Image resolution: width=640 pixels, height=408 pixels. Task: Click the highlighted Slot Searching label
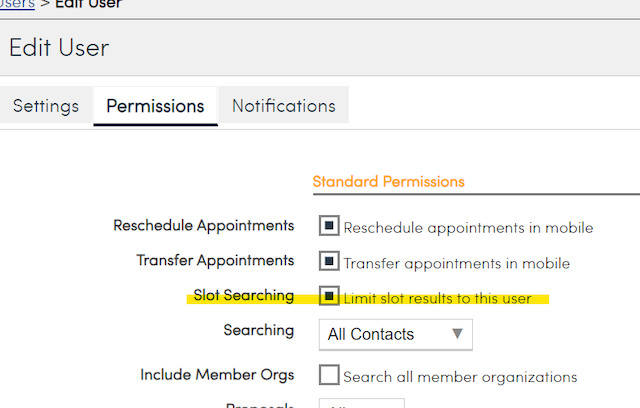coord(244,296)
